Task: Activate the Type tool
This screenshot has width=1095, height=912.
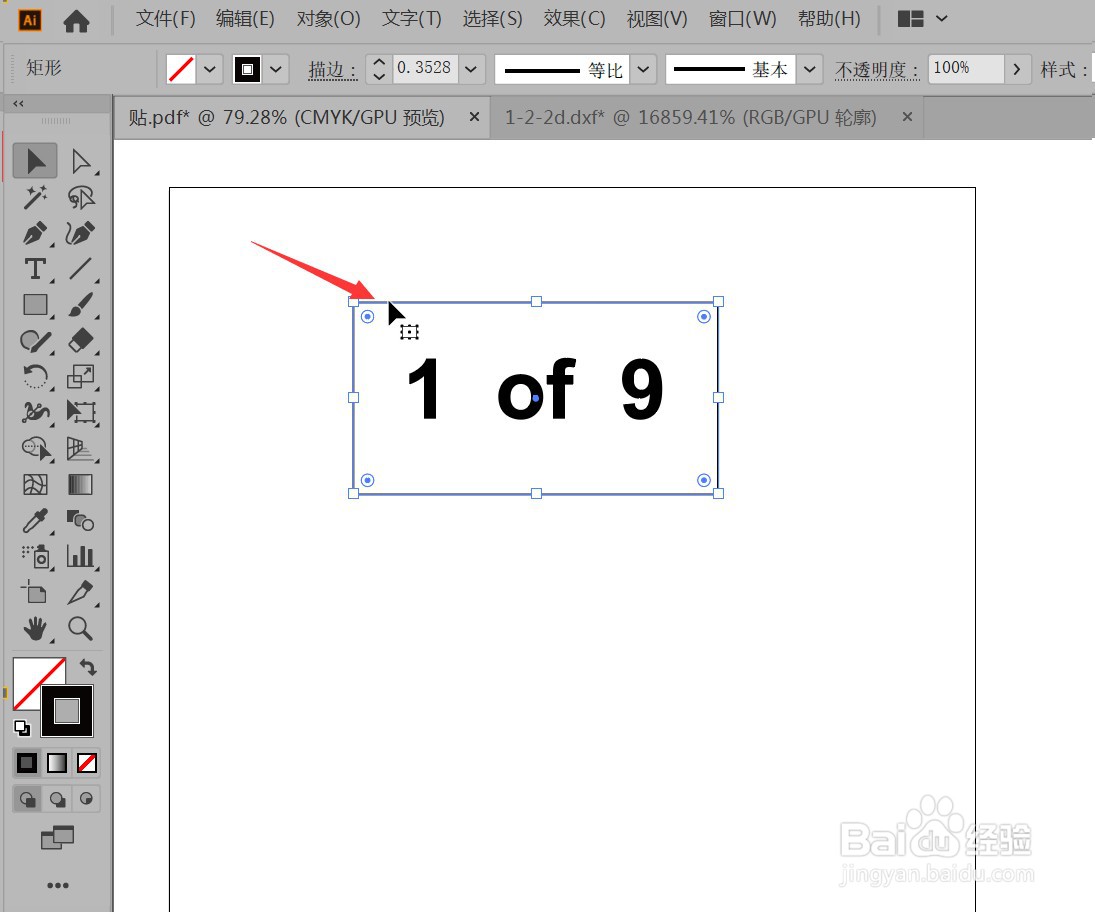Action: [x=35, y=269]
